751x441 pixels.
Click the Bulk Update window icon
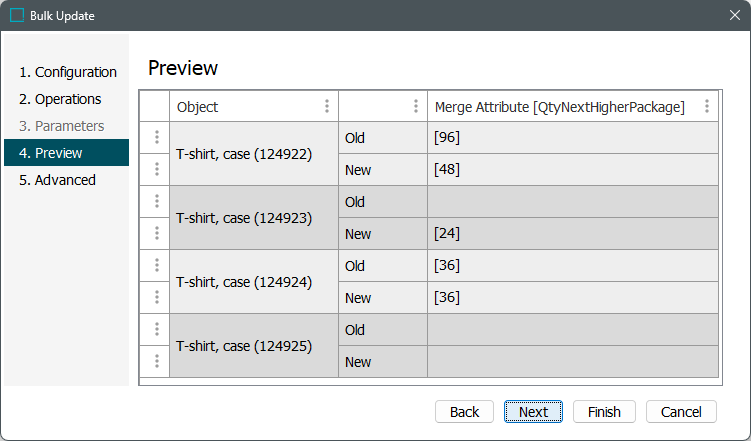[x=17, y=15]
